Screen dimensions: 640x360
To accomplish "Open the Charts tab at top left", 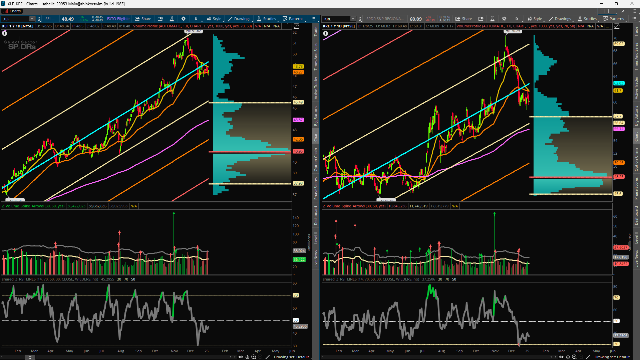I will (x=11, y=11).
